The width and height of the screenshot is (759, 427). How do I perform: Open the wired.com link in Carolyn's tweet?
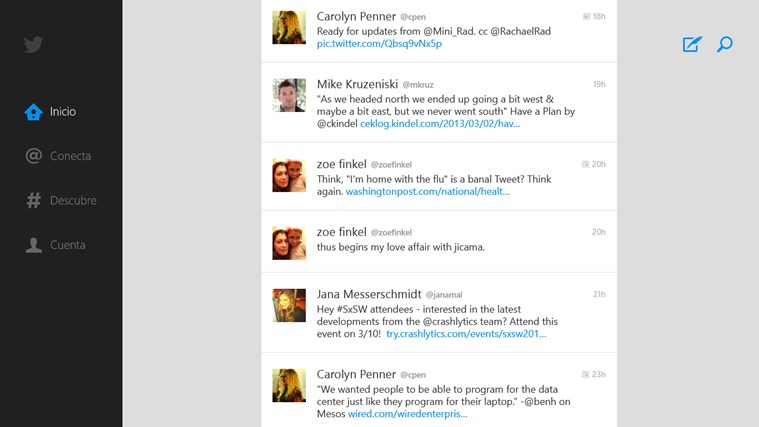[407, 413]
